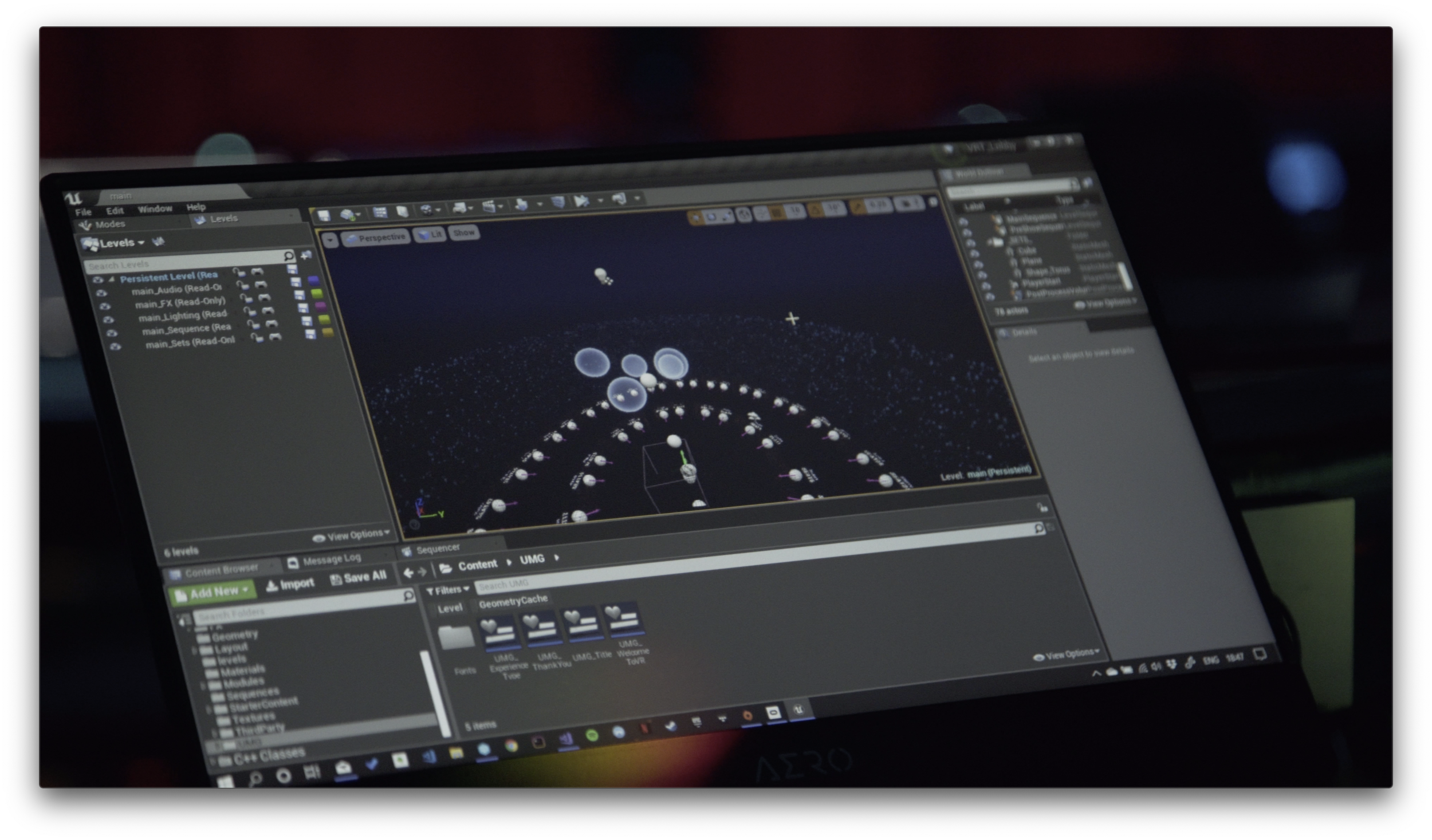This screenshot has width=1432, height=840.
Task: Toggle visibility of main_Sets level
Action: (116, 346)
